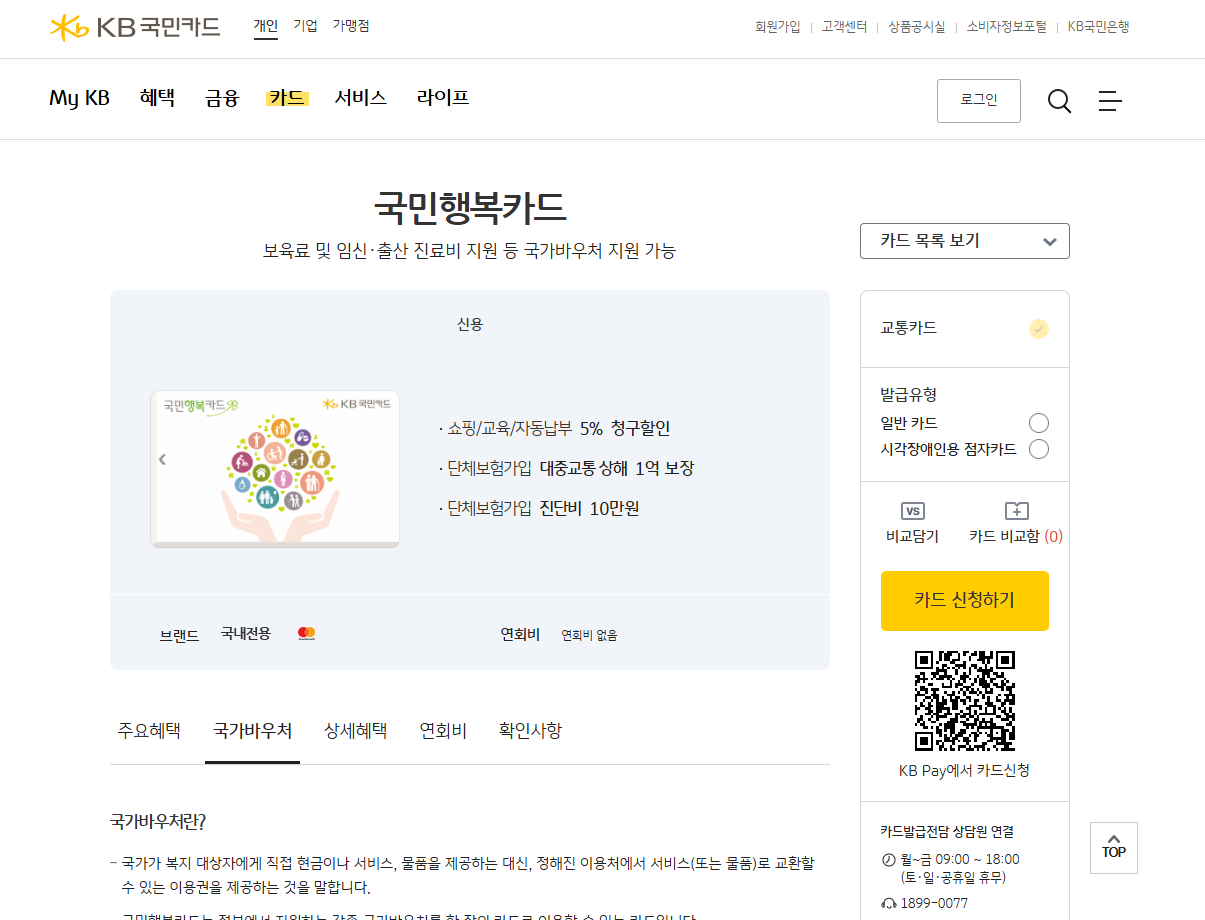The height and width of the screenshot is (920, 1205).
Task: Click the 1899-0077 phone number text
Action: pos(934,903)
